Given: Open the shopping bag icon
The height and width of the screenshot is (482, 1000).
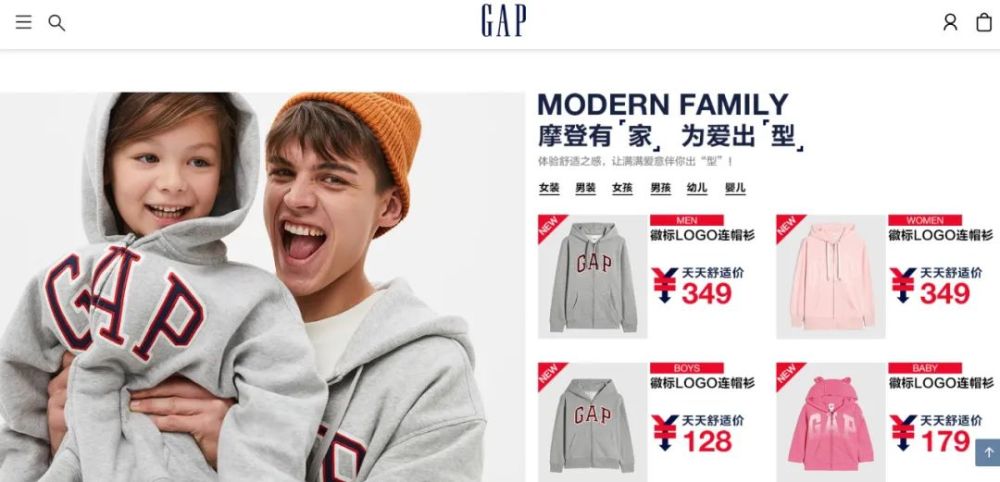Looking at the screenshot, I should 984,22.
